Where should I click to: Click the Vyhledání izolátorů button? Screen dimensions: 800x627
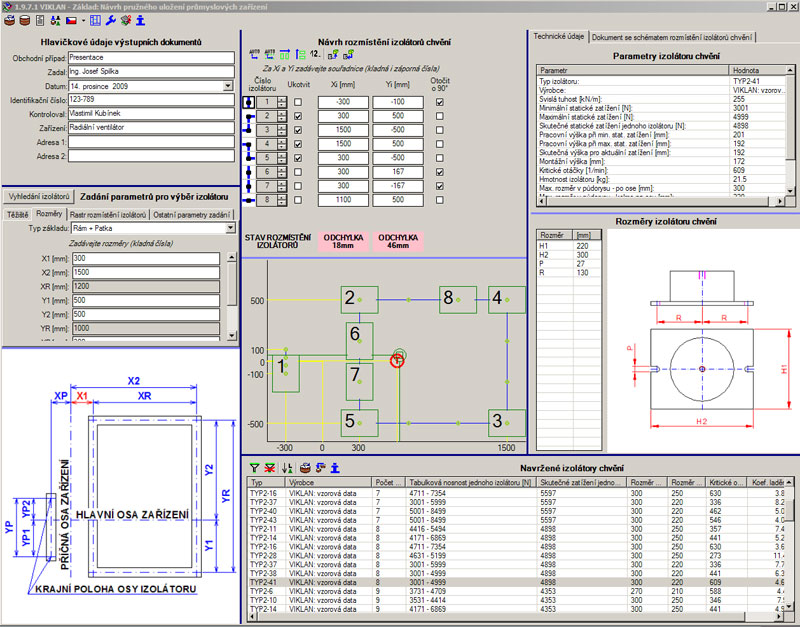[38, 196]
